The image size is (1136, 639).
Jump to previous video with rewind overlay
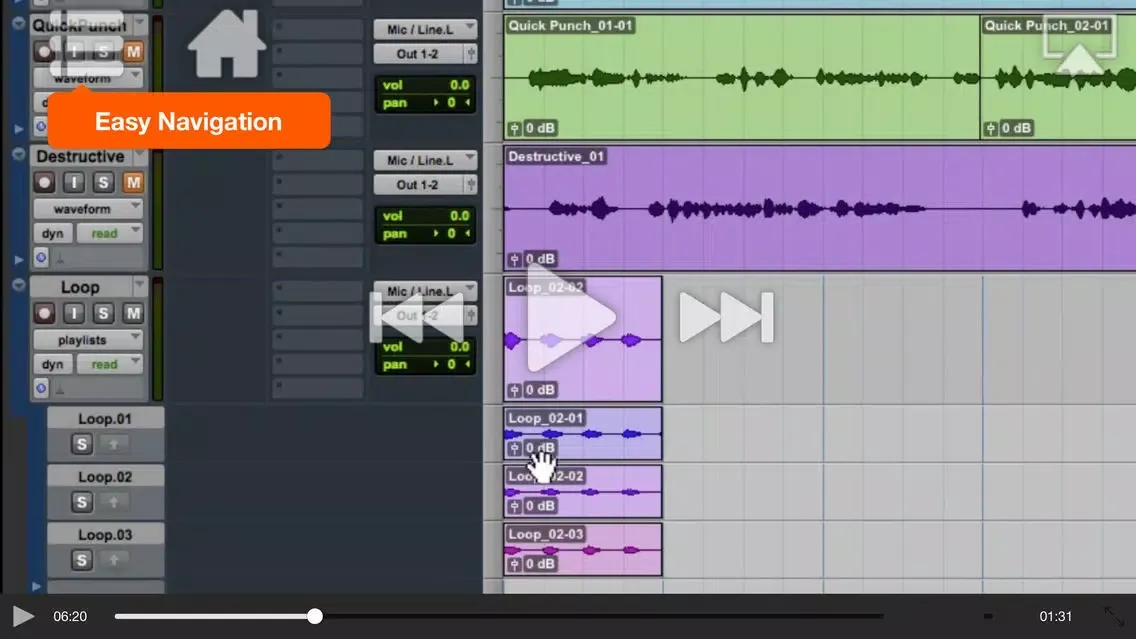417,317
